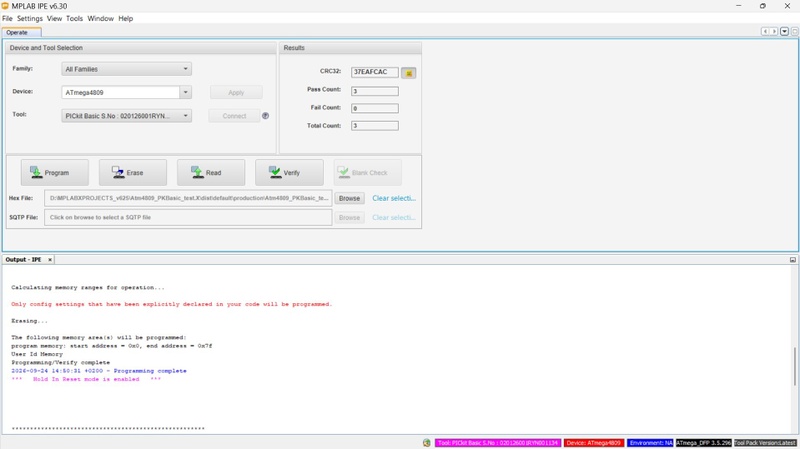Click the SQTP File path field
Screen dimensions: 800x449
188,217
